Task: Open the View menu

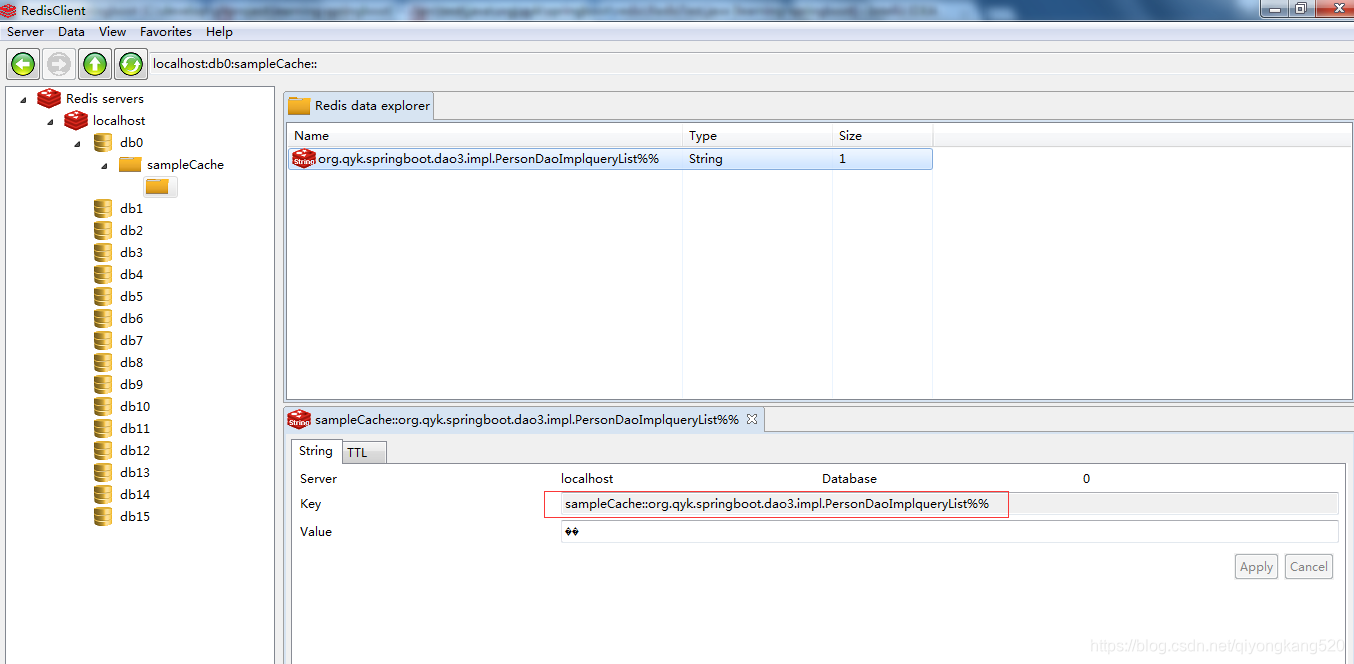Action: point(112,32)
